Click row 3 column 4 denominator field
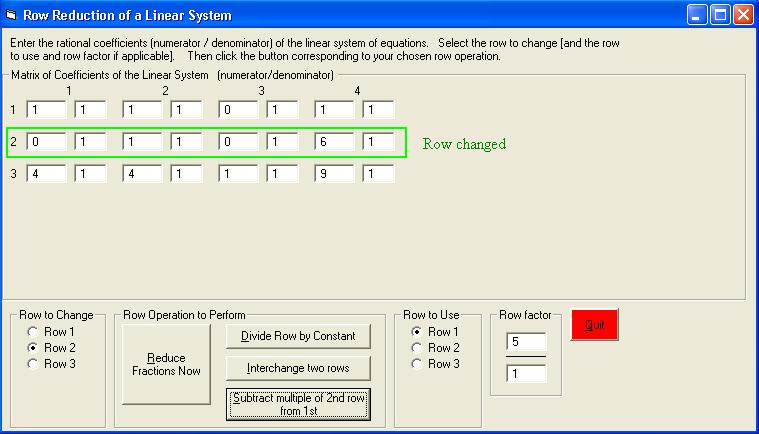Viewport: 759px width, 434px height. click(x=378, y=174)
